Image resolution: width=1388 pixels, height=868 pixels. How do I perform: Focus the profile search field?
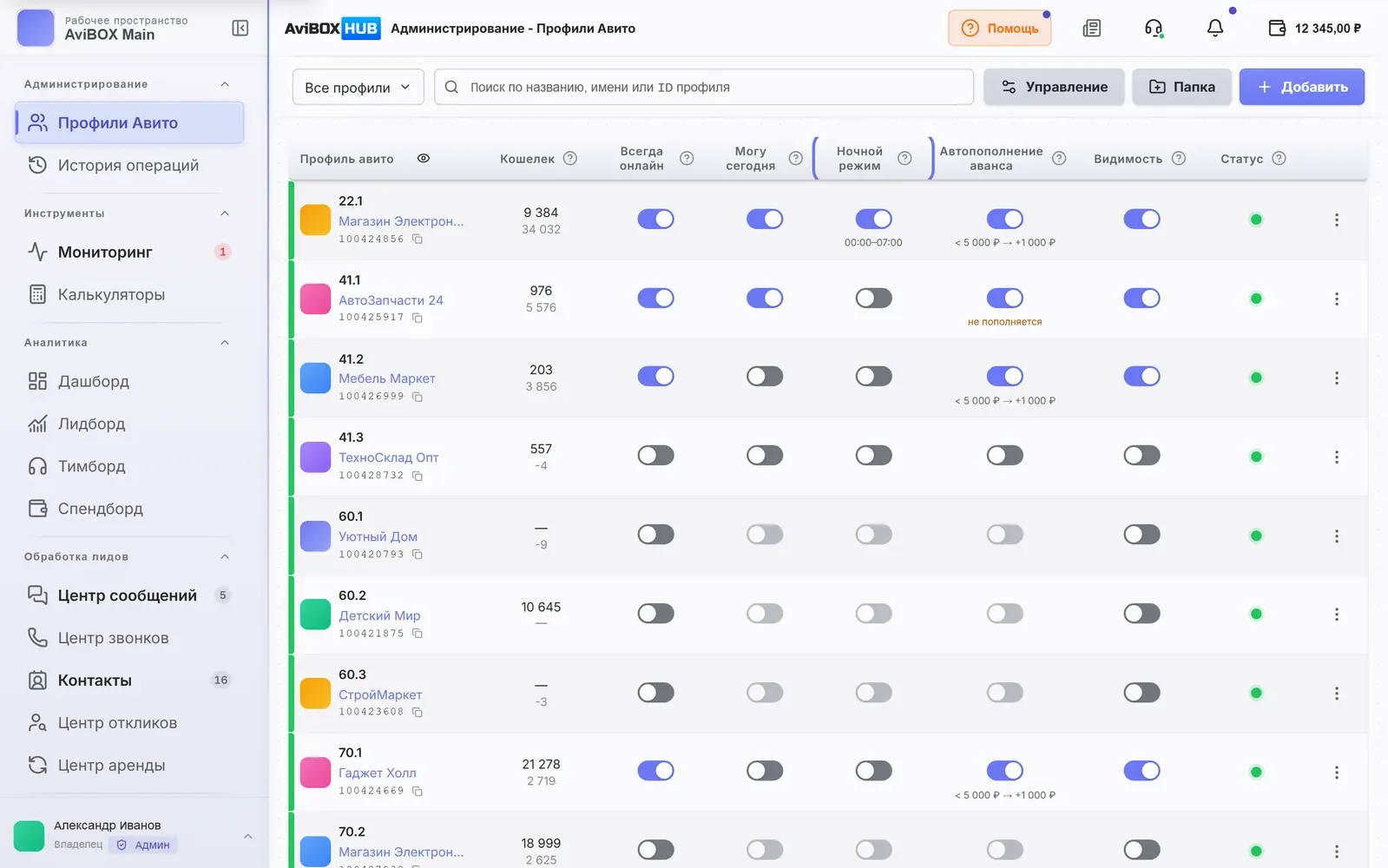(704, 87)
